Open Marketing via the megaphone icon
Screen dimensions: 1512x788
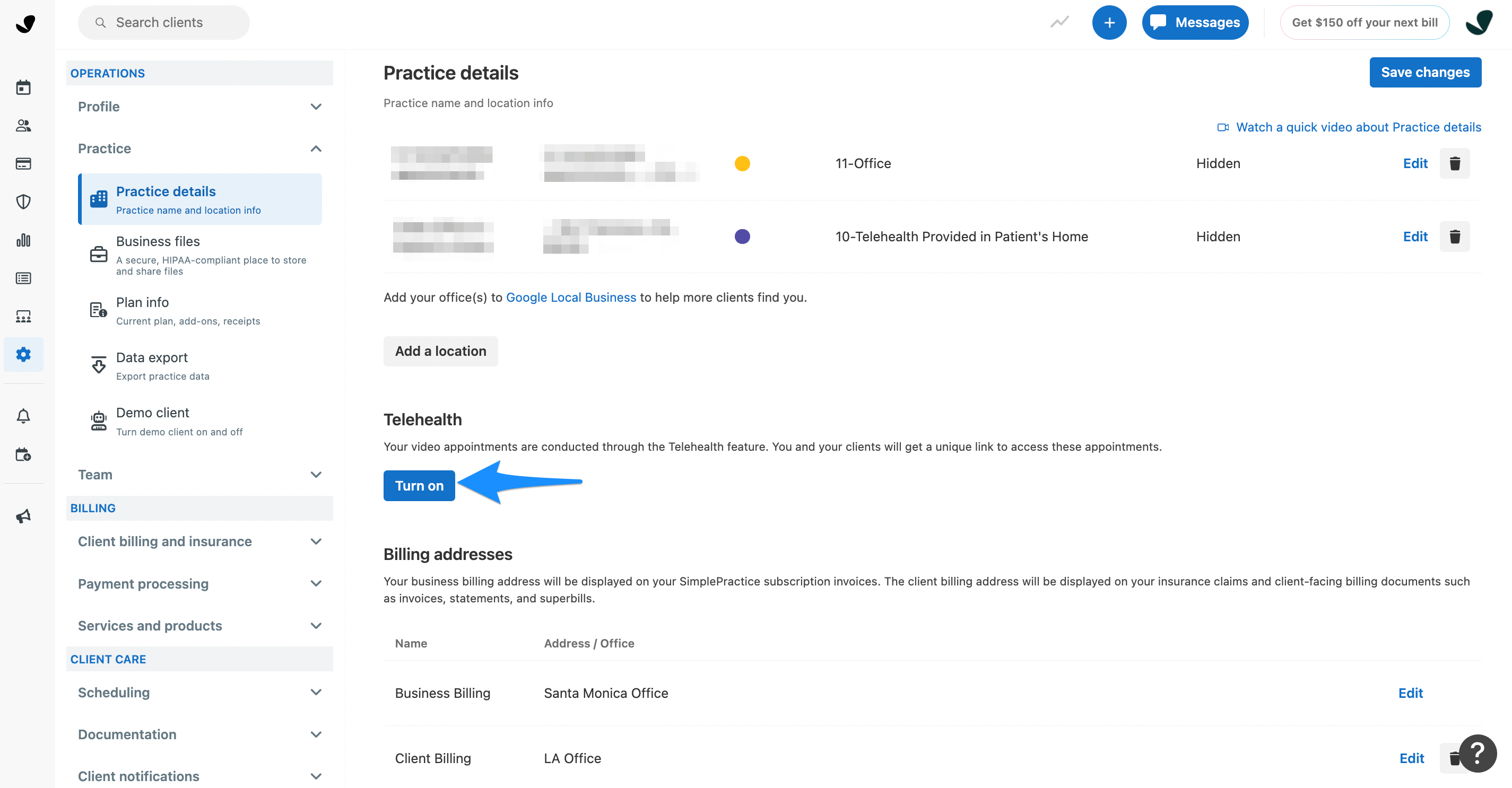point(23,516)
